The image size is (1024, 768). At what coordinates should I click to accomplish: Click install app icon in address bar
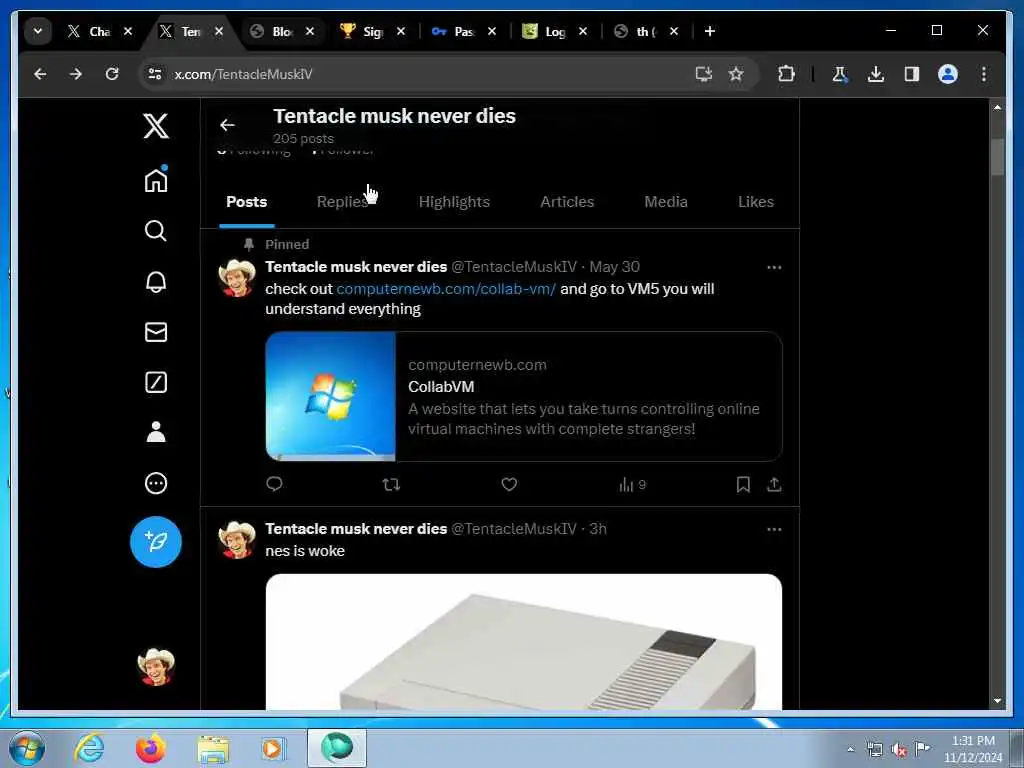click(703, 74)
